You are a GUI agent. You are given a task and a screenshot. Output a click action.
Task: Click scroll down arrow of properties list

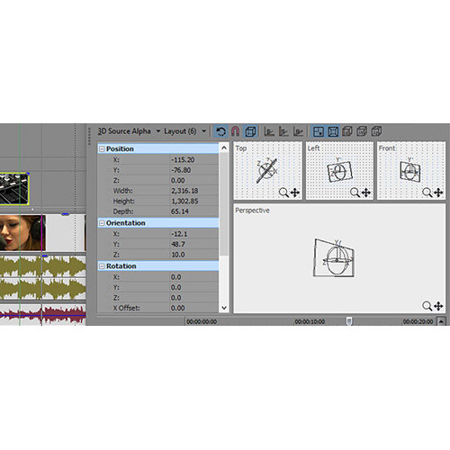[x=224, y=308]
